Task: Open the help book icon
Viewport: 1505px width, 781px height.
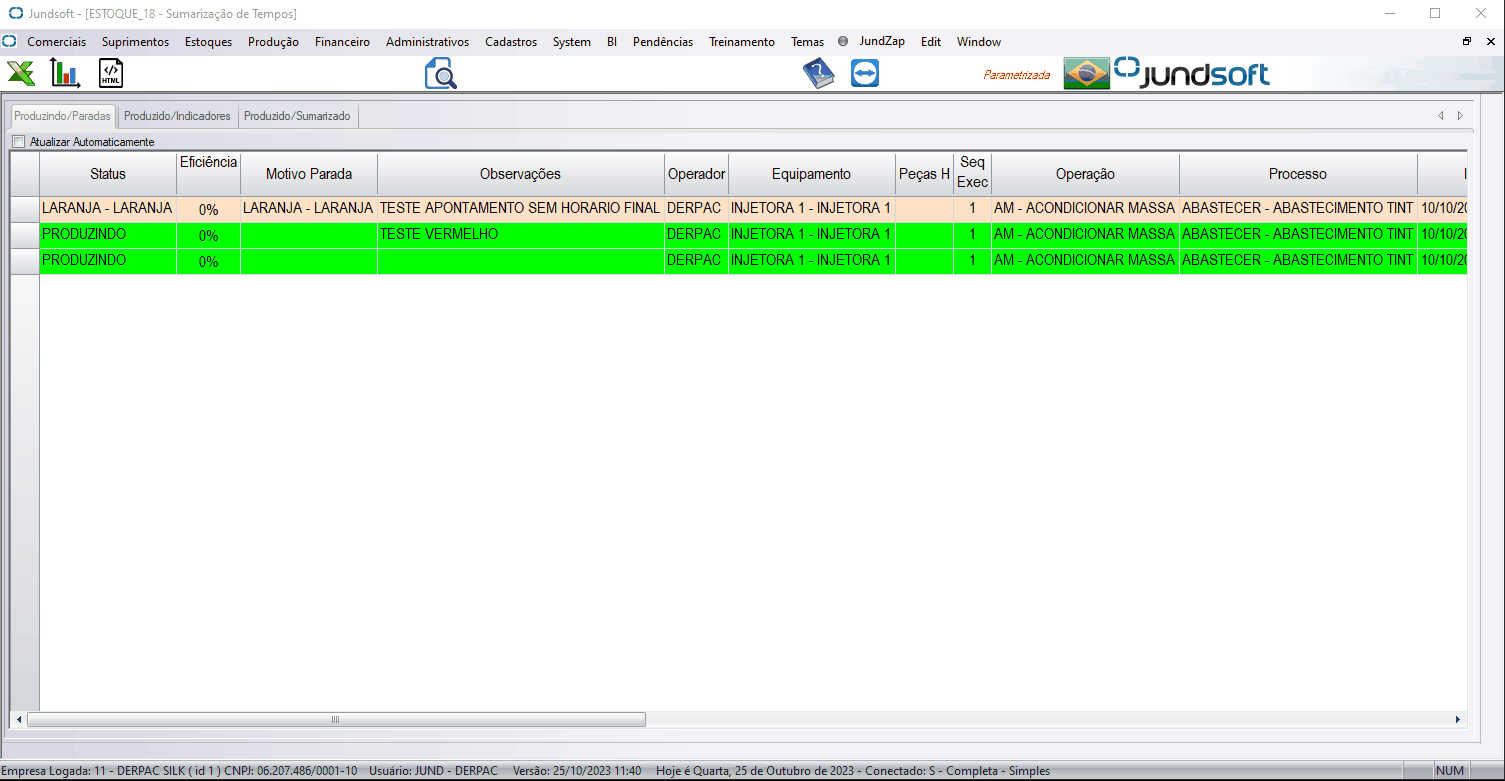Action: pos(819,73)
